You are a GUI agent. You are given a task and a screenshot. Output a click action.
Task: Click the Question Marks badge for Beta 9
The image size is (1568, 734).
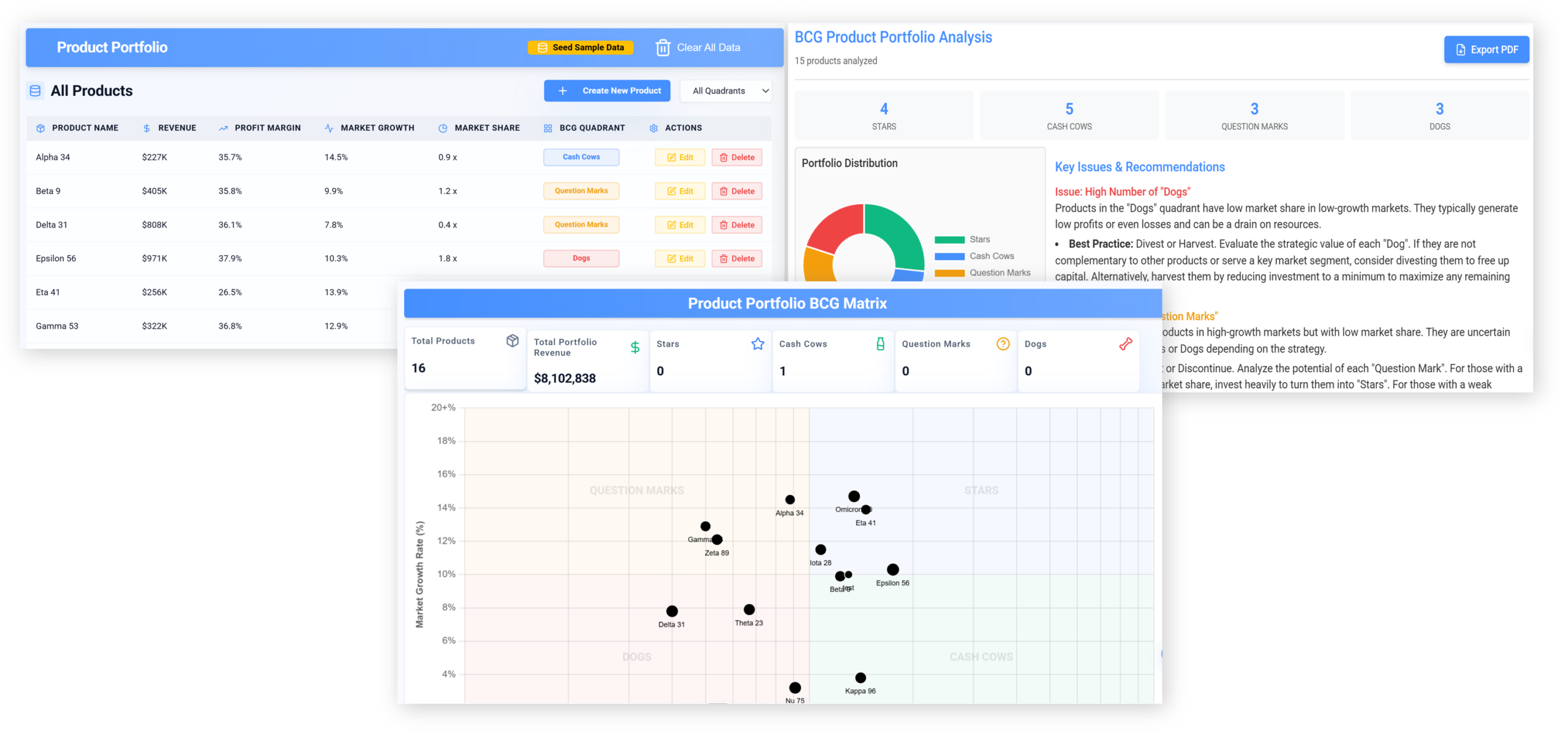click(581, 191)
